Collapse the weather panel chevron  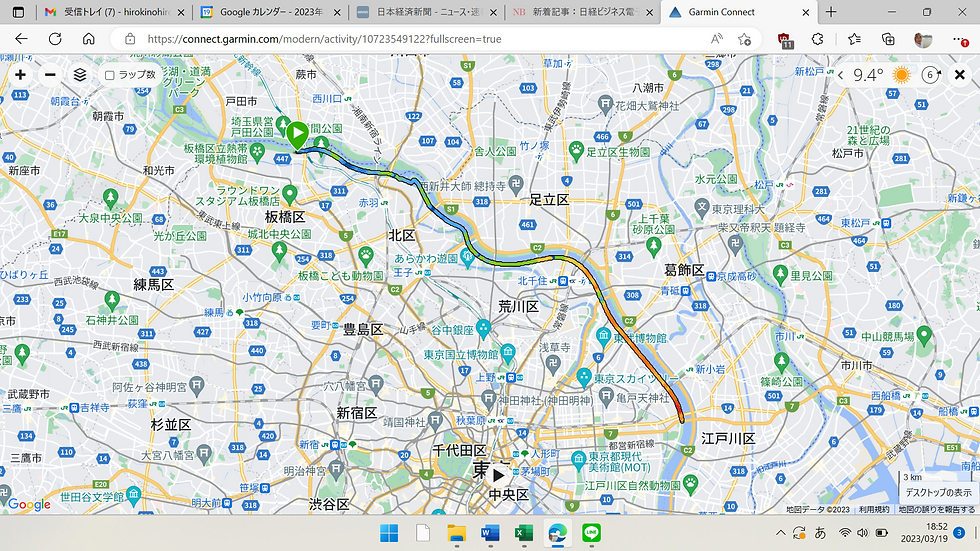pyautogui.click(x=841, y=75)
